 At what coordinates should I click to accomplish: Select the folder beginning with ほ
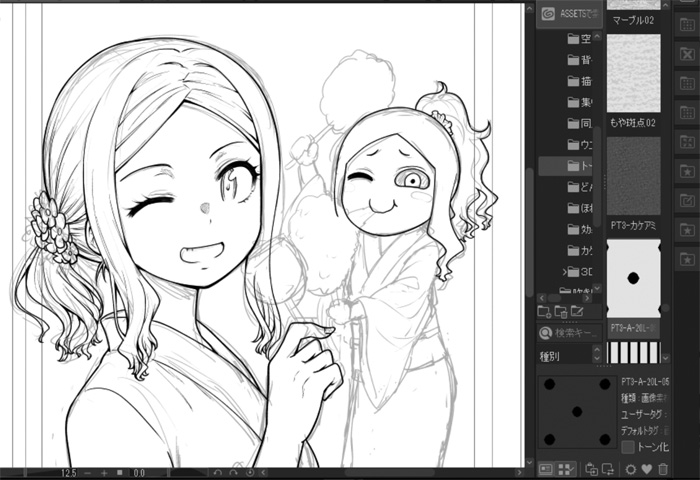[x=579, y=208]
